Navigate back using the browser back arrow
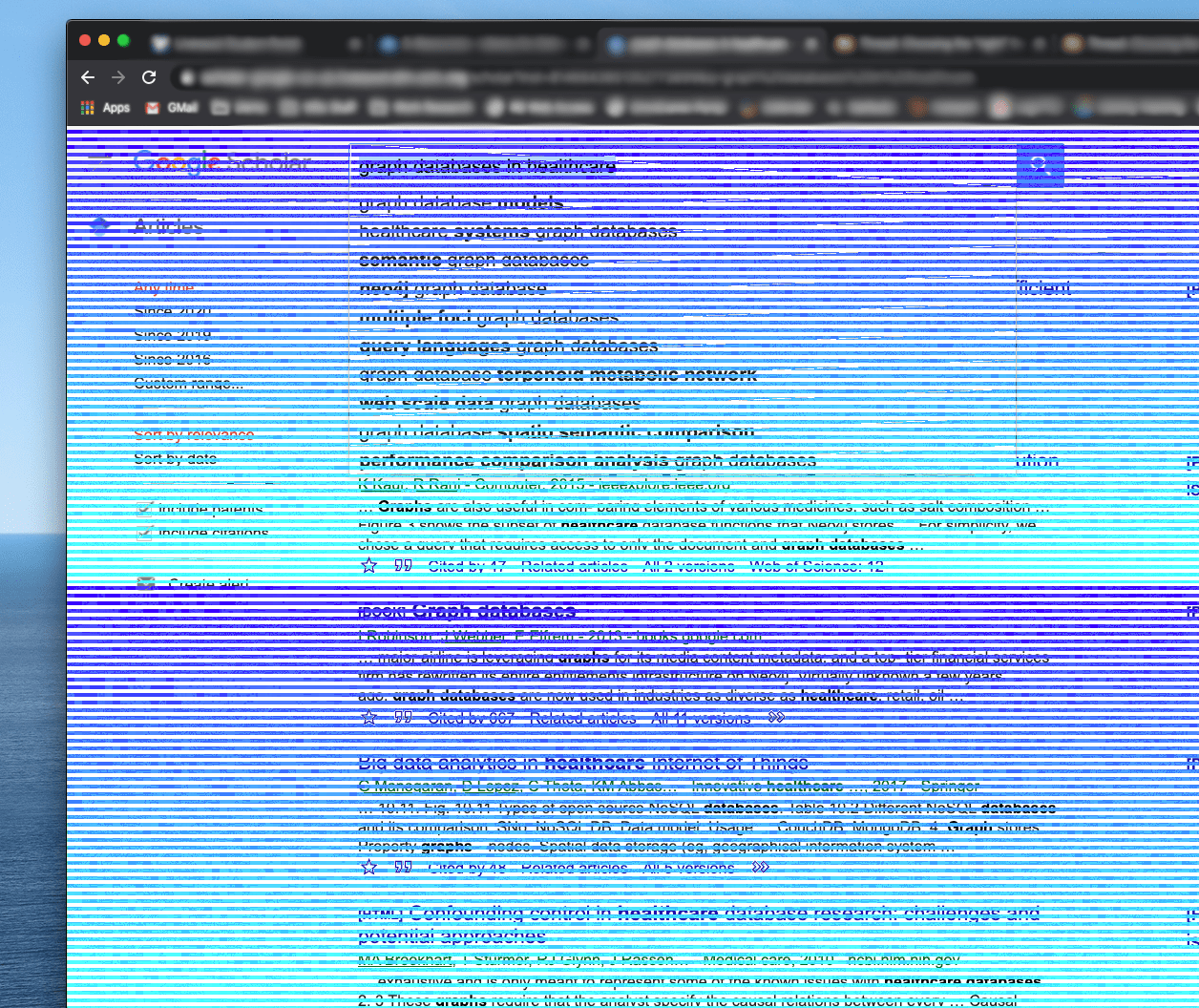 click(x=88, y=78)
